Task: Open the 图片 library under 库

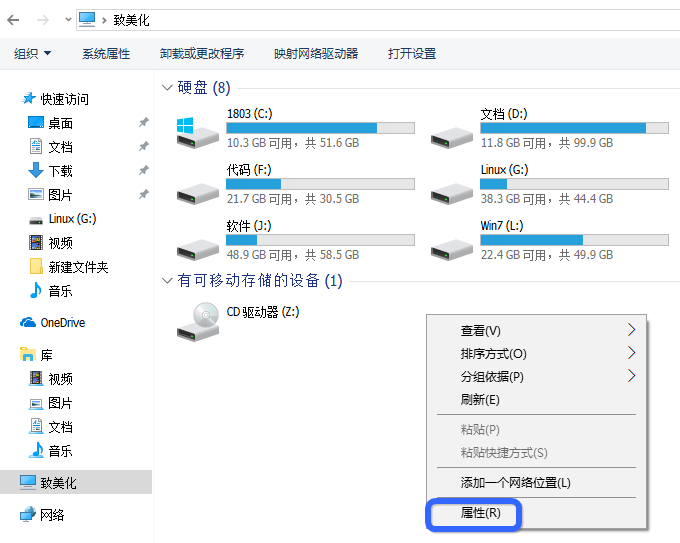Action: [60, 403]
